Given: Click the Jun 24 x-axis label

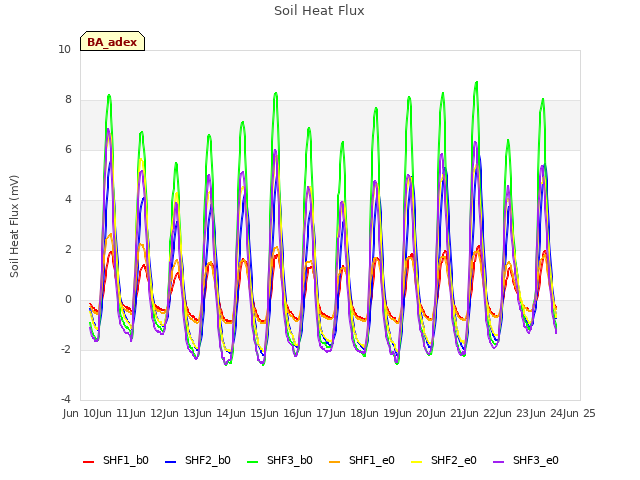Looking at the screenshot, I should [x=547, y=413].
